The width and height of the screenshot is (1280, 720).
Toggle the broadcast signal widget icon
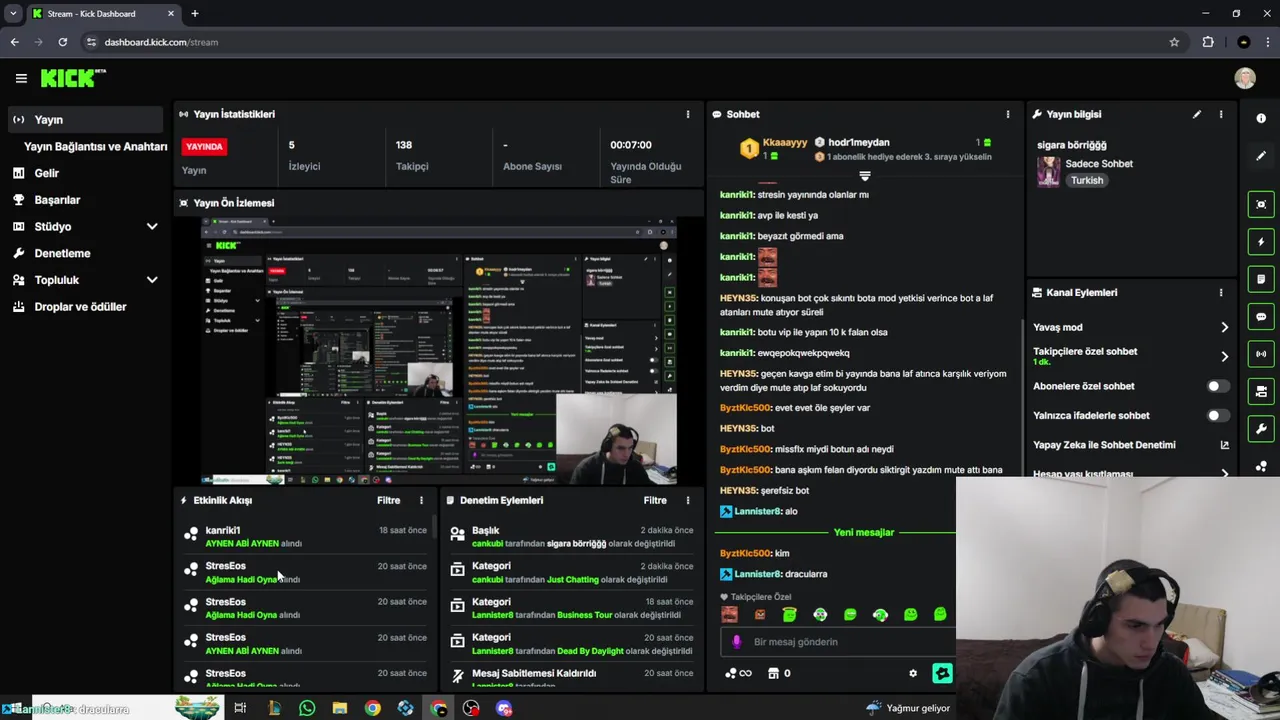[x=1261, y=354]
